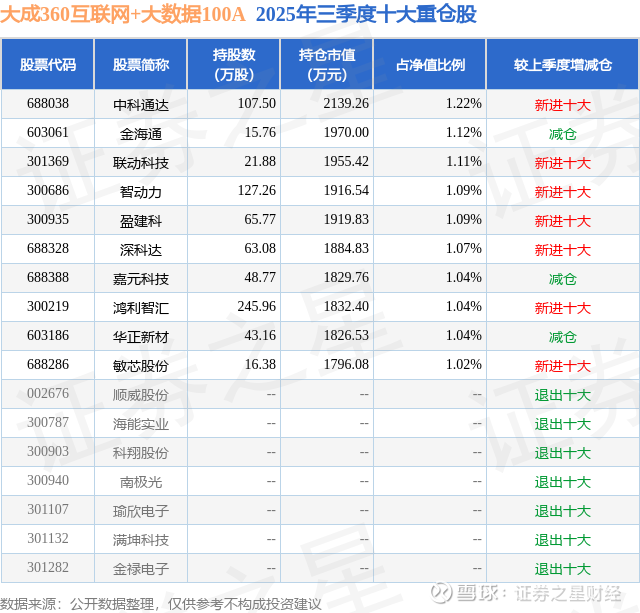Click holding value 1919.83

(x=346, y=219)
